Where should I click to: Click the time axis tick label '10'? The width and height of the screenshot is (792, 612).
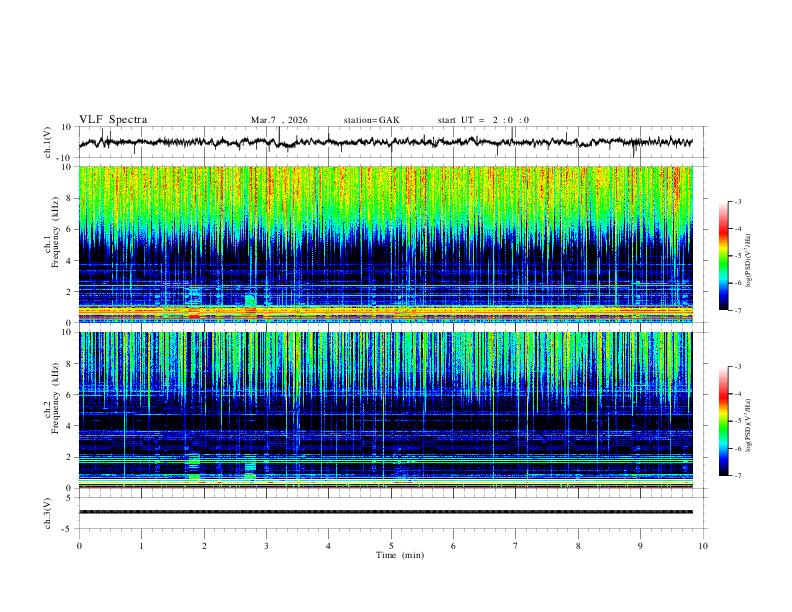pos(703,546)
